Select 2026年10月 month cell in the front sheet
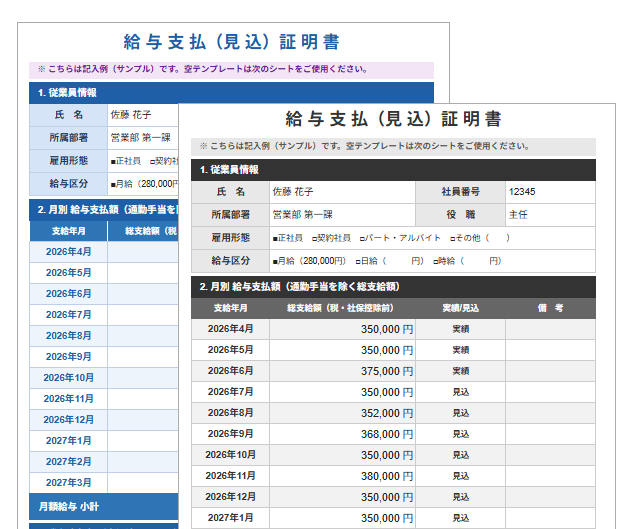 (x=231, y=455)
